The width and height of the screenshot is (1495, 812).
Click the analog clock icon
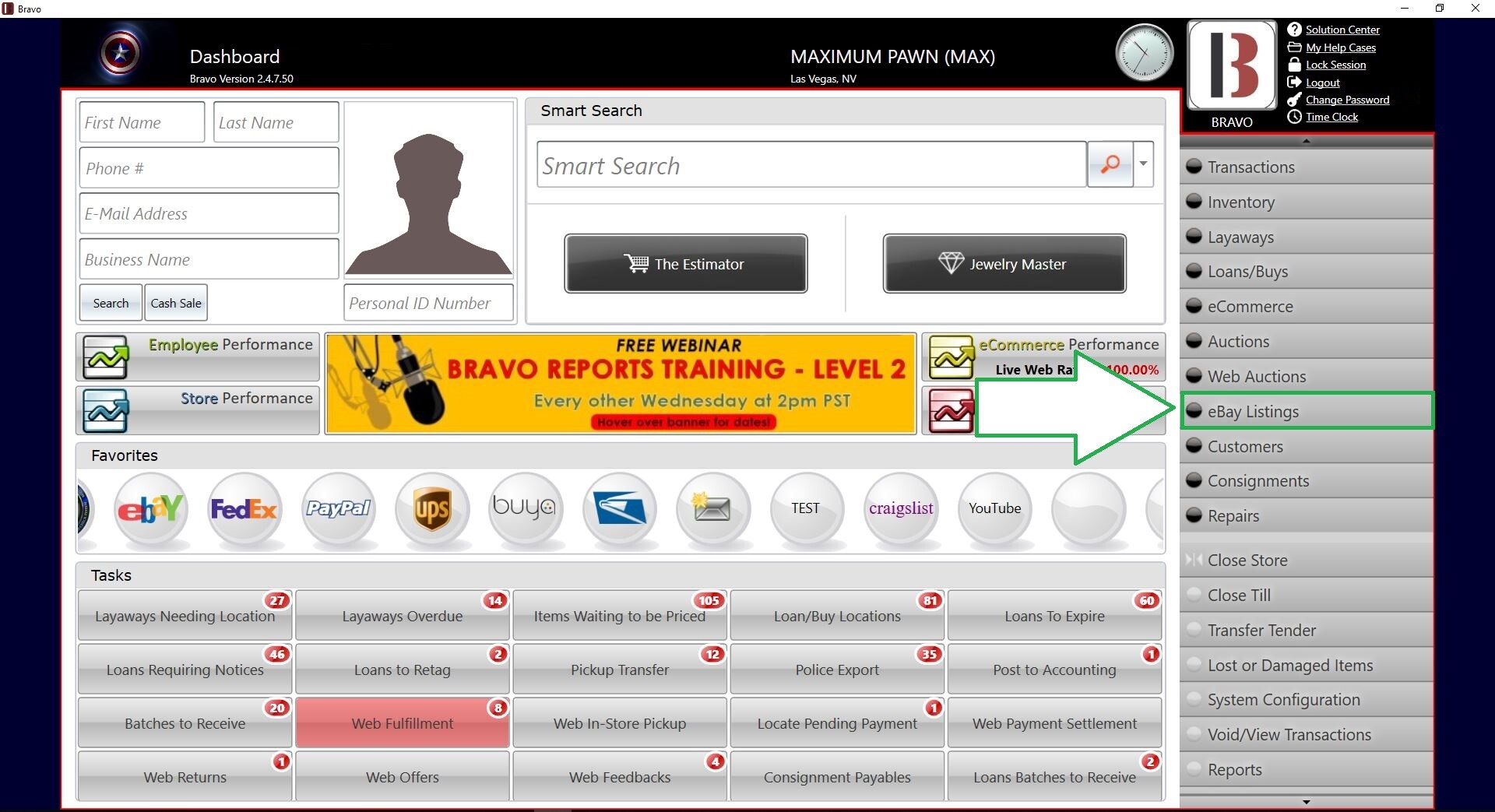[x=1144, y=53]
